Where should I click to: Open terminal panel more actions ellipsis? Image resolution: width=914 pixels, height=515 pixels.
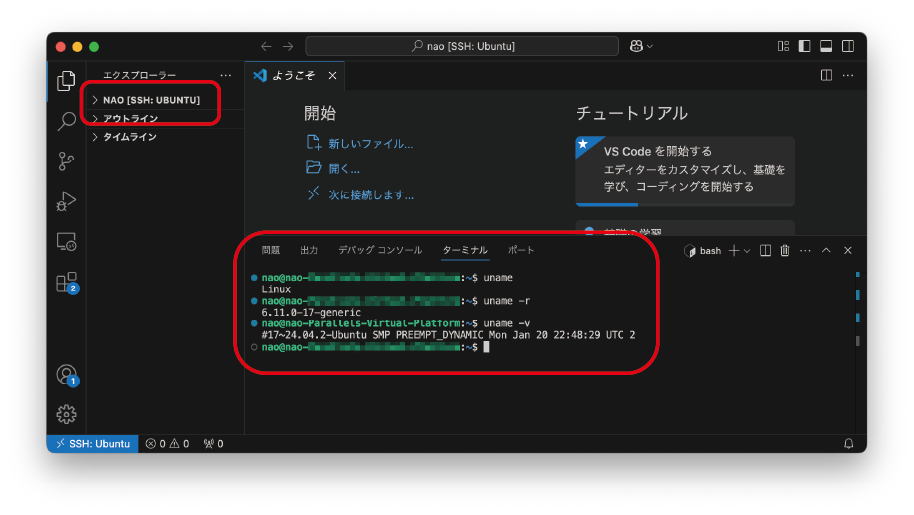click(805, 251)
